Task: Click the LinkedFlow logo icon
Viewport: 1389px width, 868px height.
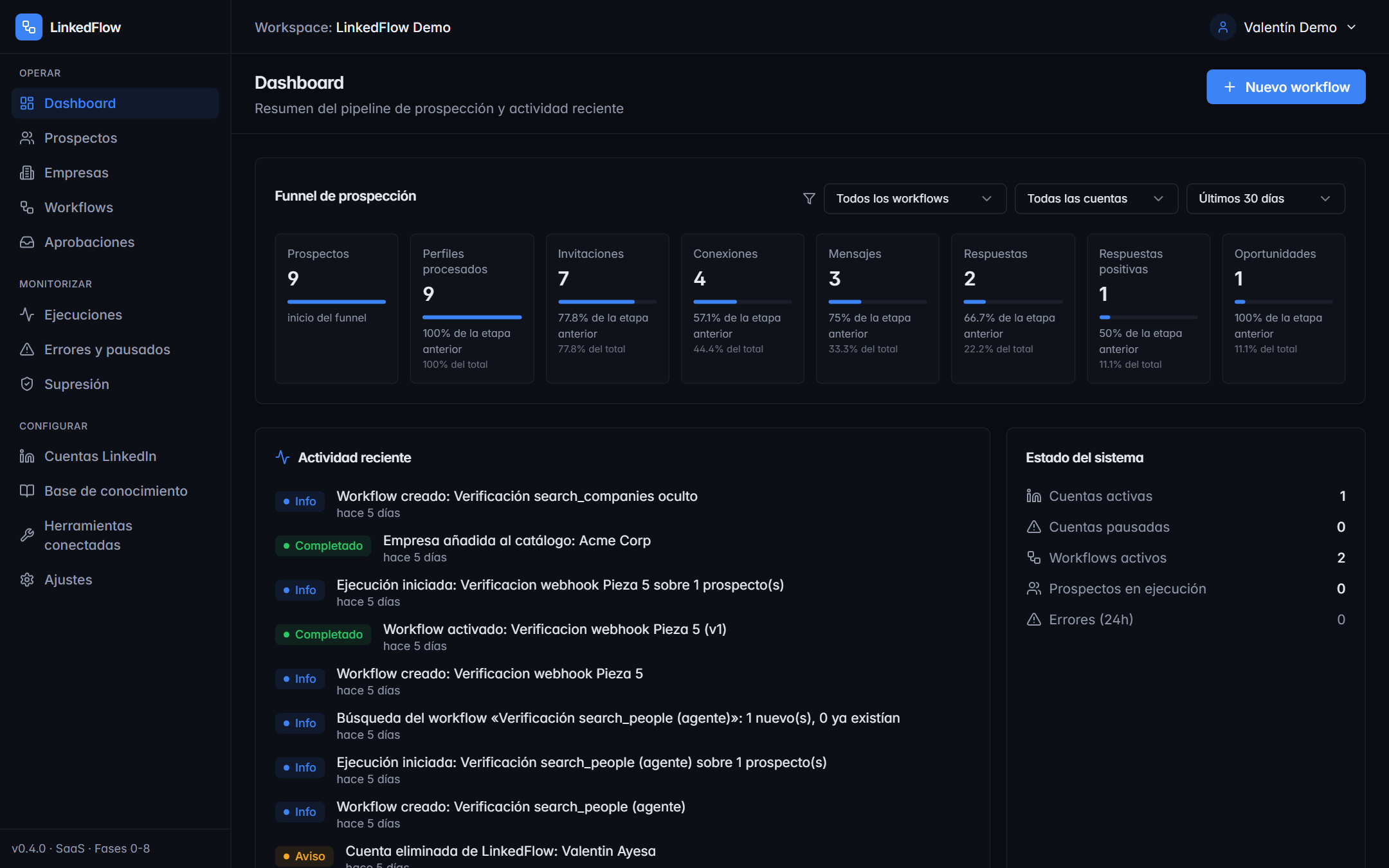Action: coord(28,27)
